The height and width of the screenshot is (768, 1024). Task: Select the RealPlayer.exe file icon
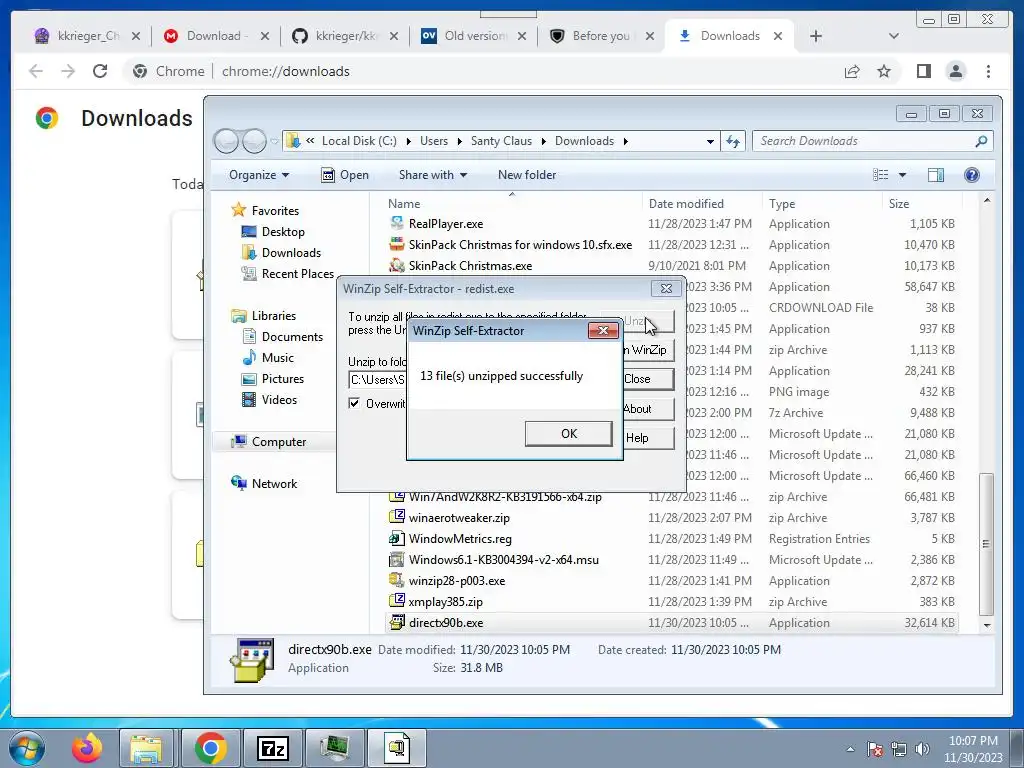(396, 223)
